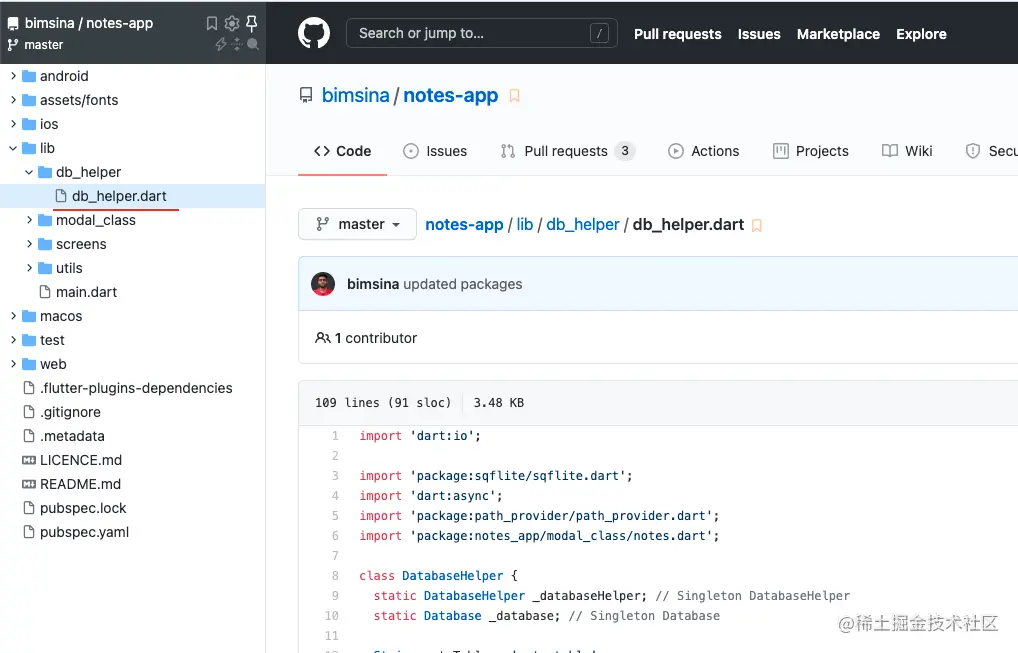Click the notes-app repository title link
This screenshot has height=653, width=1018.
click(451, 95)
